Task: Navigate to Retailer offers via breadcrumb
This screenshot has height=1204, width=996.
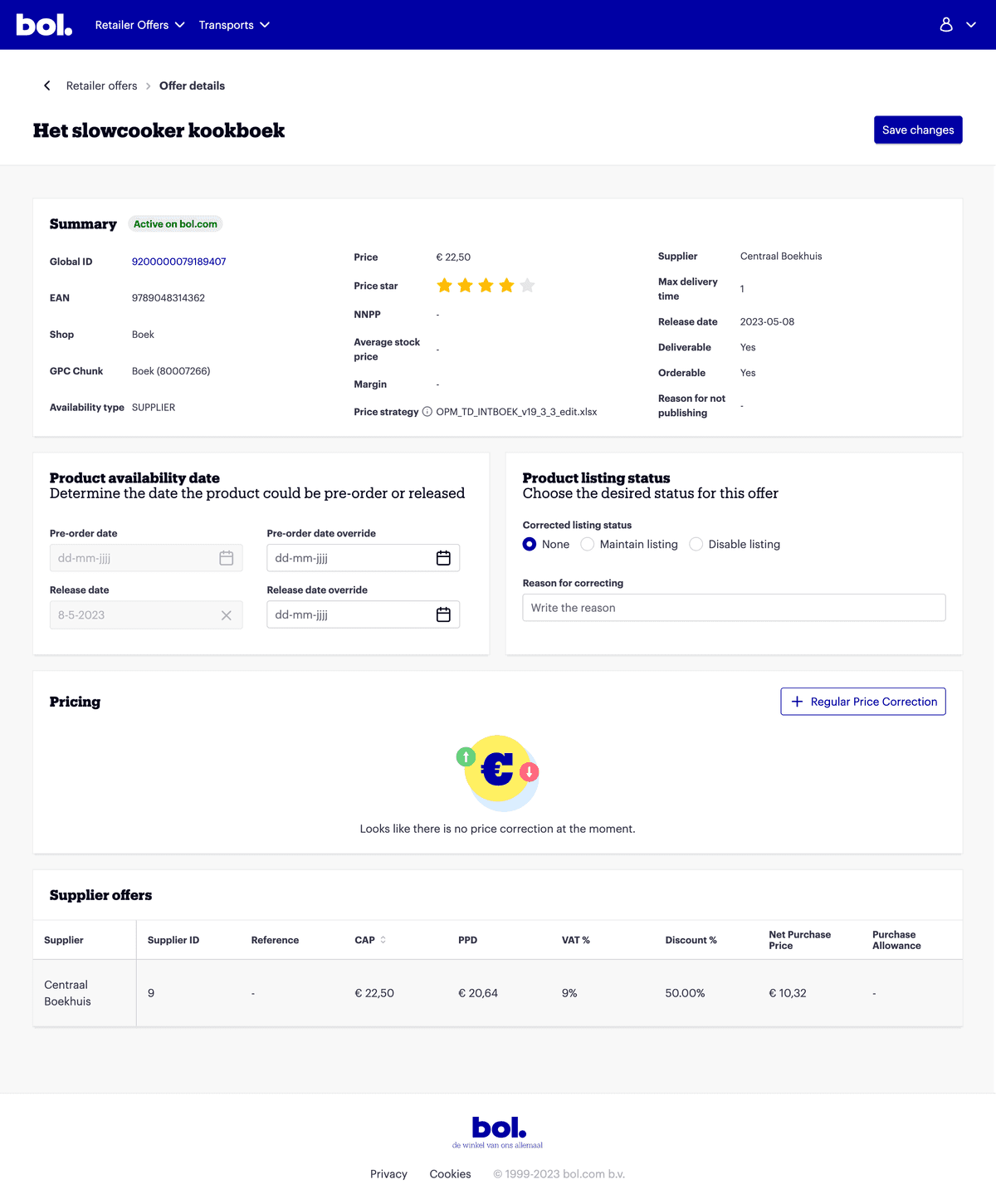Action: 101,86
